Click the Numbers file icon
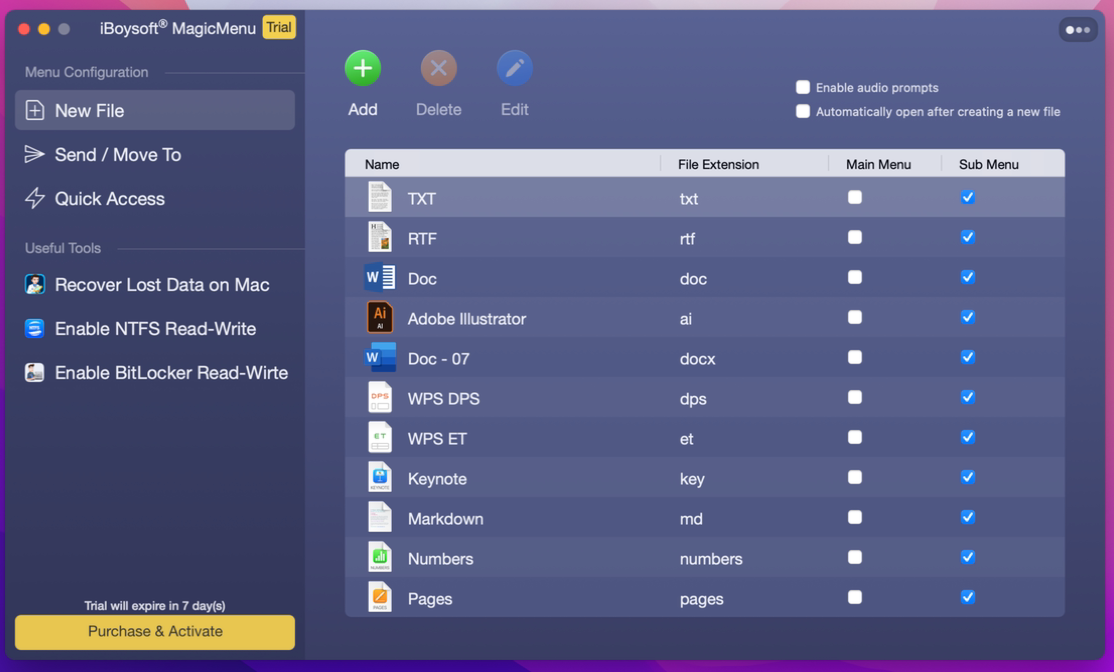This screenshot has height=672, width=1114. click(379, 558)
